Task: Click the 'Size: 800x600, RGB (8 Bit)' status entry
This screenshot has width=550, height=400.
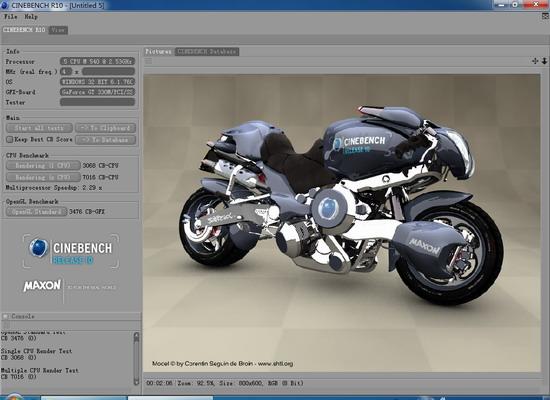Action: [261, 383]
